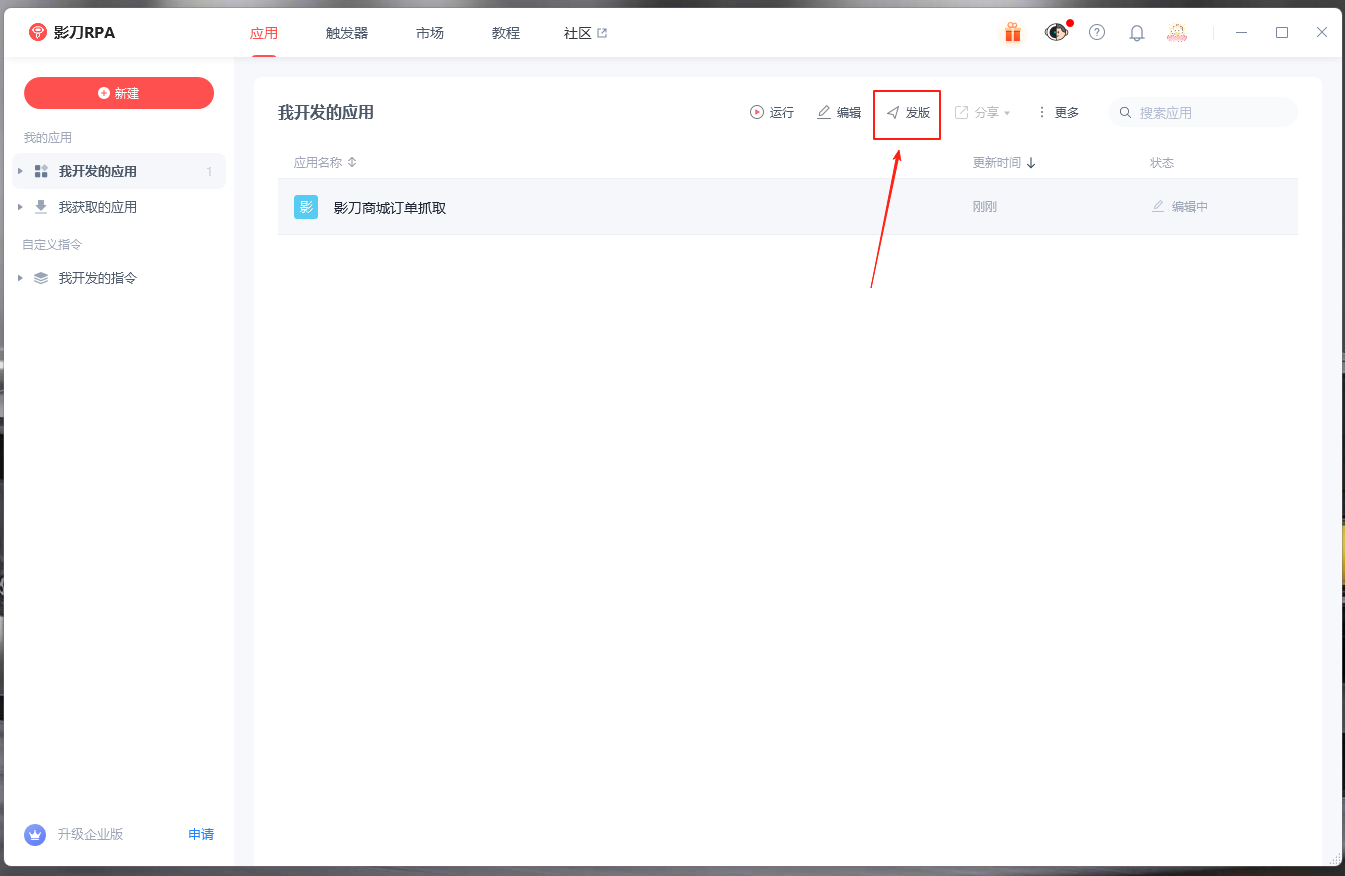This screenshot has height=876, width=1345.
Task: Click the 编辑中 status text
Action: pyautogui.click(x=1190, y=207)
